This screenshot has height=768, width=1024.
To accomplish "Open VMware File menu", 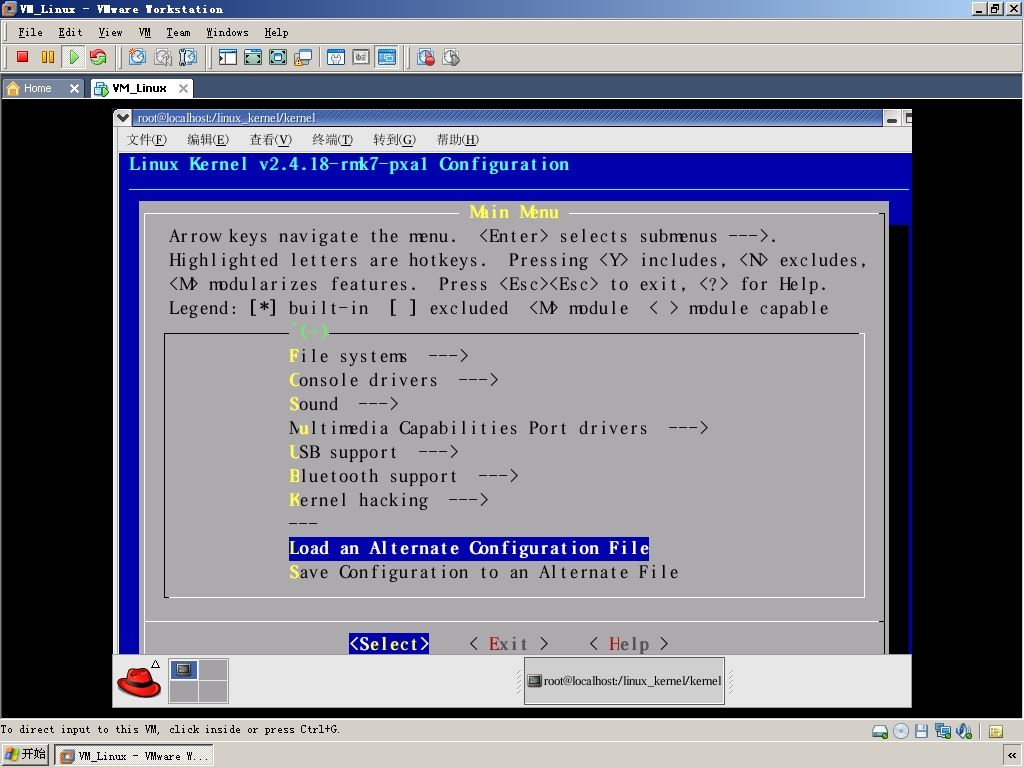I will pos(30,32).
